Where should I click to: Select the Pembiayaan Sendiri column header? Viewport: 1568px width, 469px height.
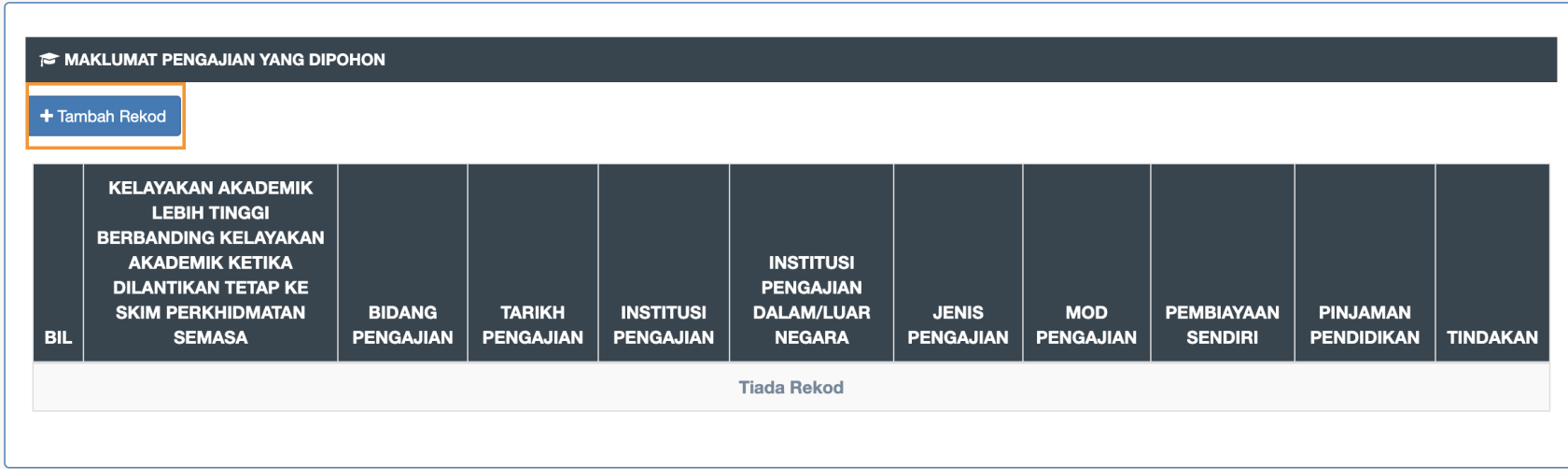coord(1223,324)
